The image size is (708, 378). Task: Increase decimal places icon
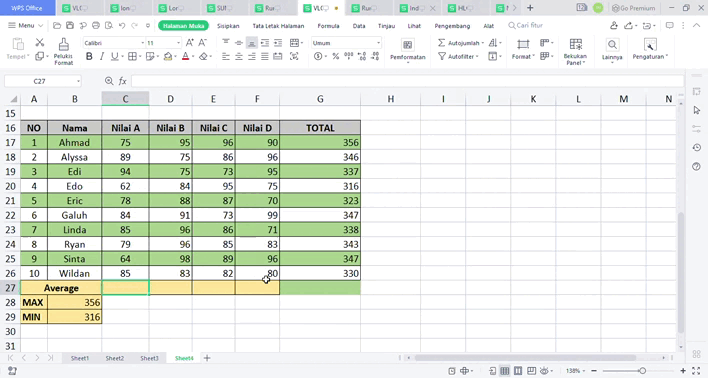click(x=362, y=56)
